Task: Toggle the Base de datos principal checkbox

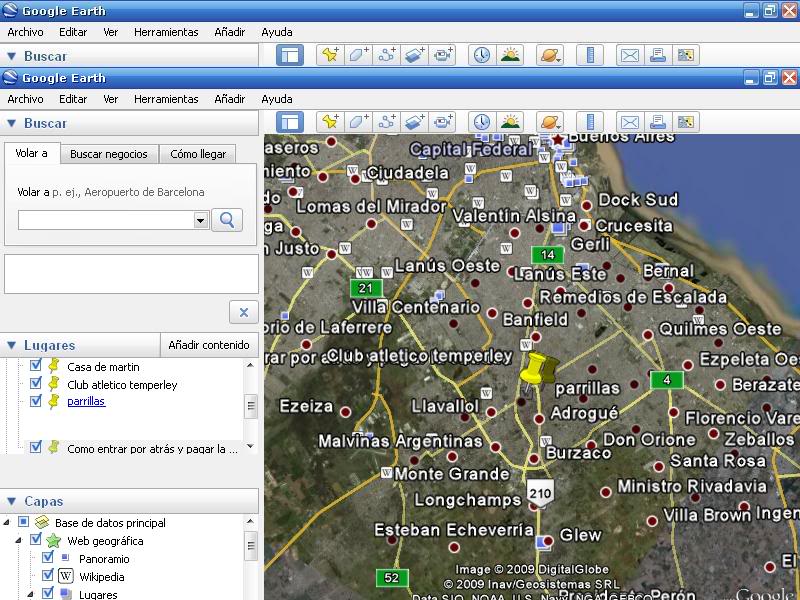Action: (23, 521)
